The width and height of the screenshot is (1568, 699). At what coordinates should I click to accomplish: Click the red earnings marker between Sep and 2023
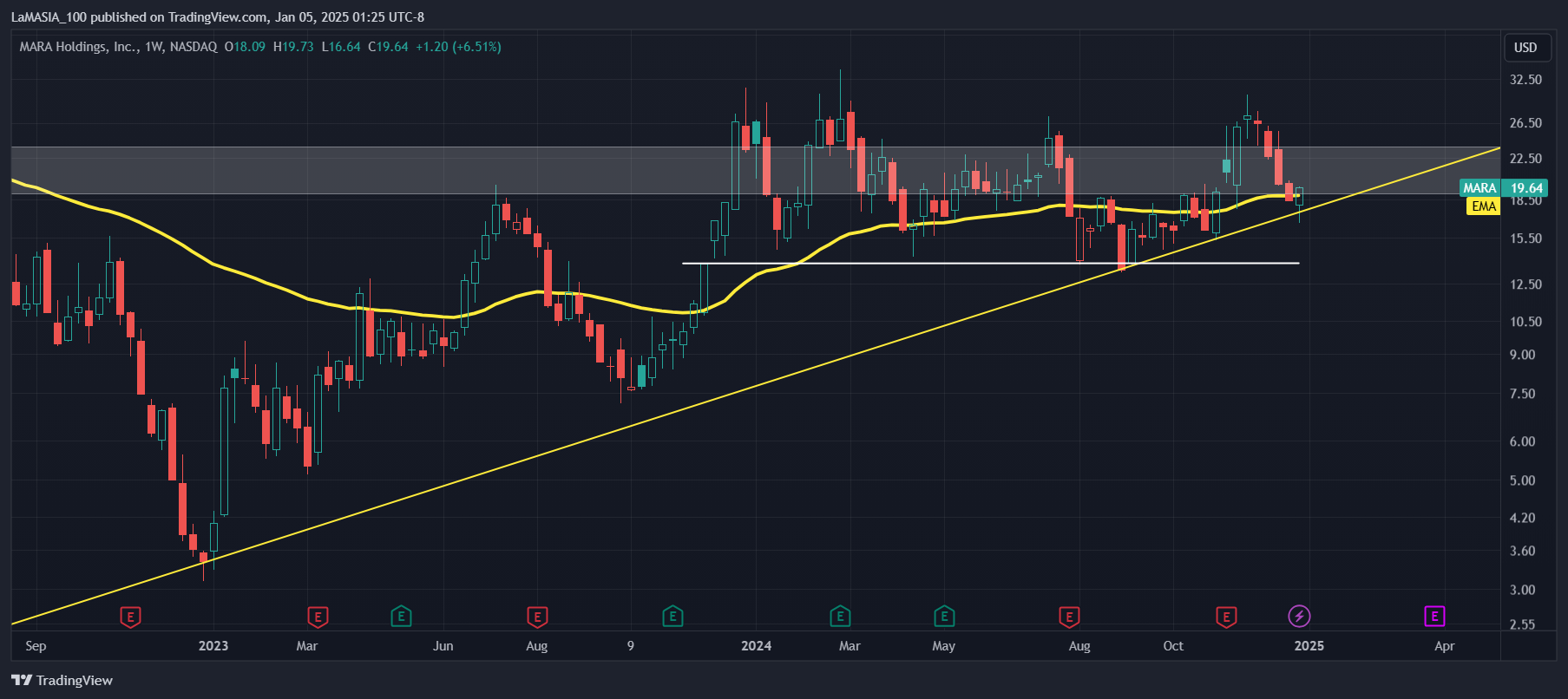[x=130, y=617]
